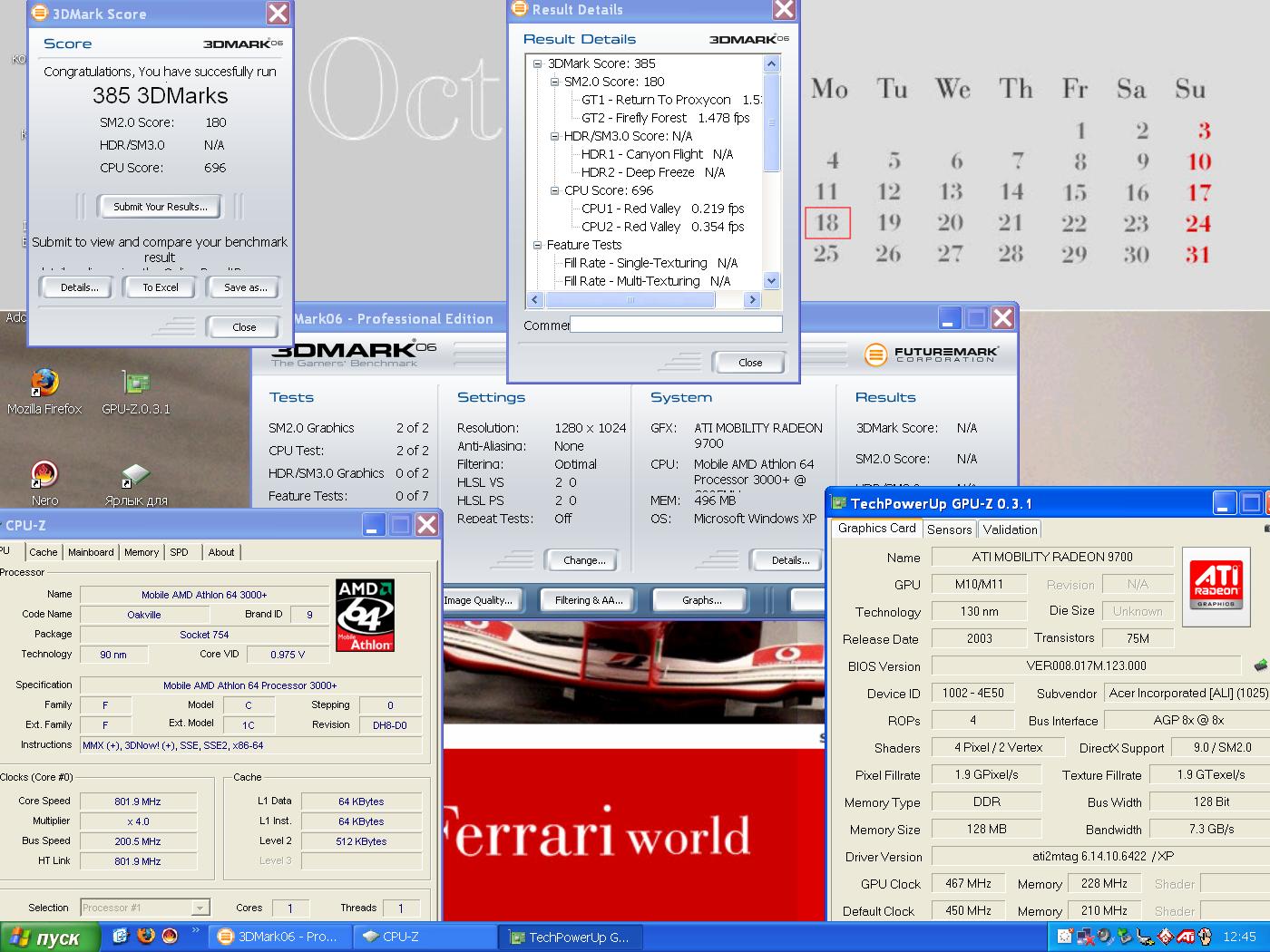This screenshot has height=952, width=1270.
Task: Click the round grey camera tray icon
Action: click(x=1105, y=937)
